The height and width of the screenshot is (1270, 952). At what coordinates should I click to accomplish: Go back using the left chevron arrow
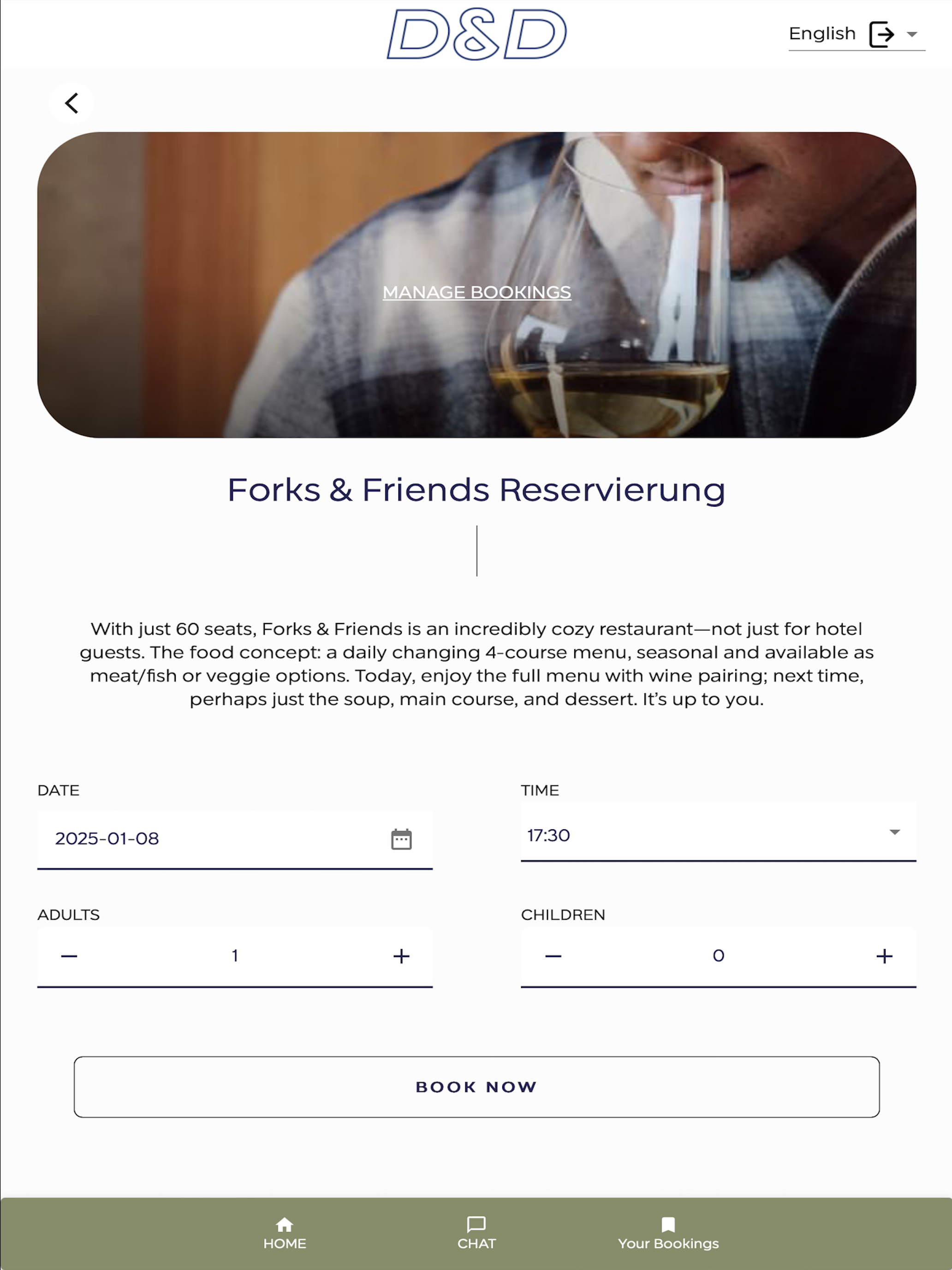coord(71,103)
